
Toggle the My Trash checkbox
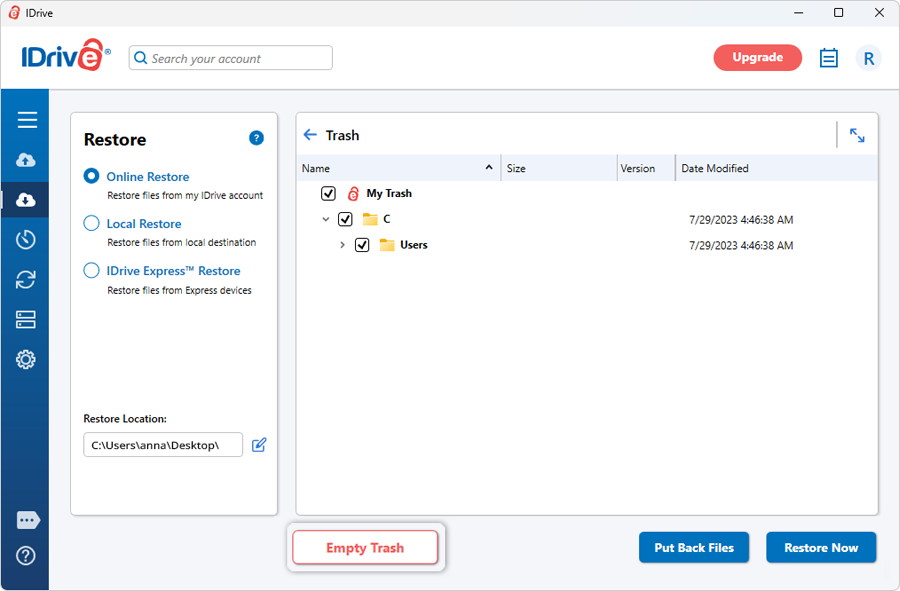click(x=328, y=194)
